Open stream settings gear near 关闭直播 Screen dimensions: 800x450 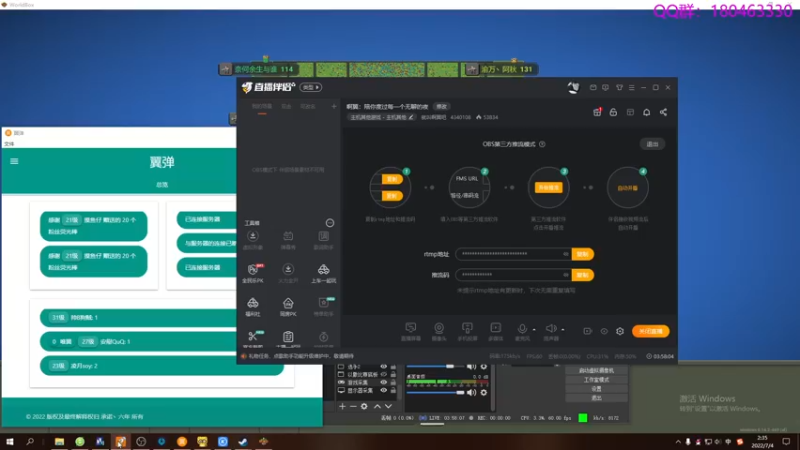click(620, 331)
